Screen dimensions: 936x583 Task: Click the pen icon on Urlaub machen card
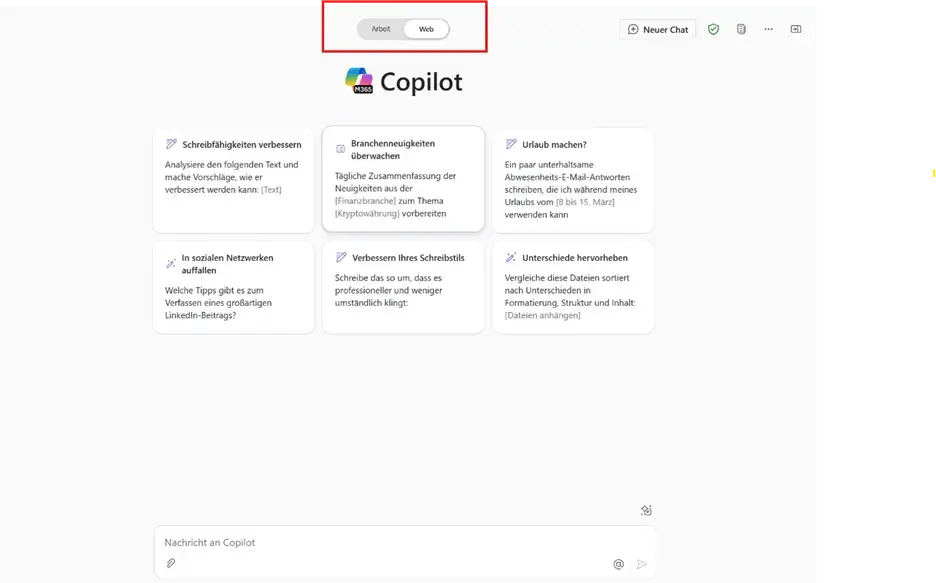(511, 145)
